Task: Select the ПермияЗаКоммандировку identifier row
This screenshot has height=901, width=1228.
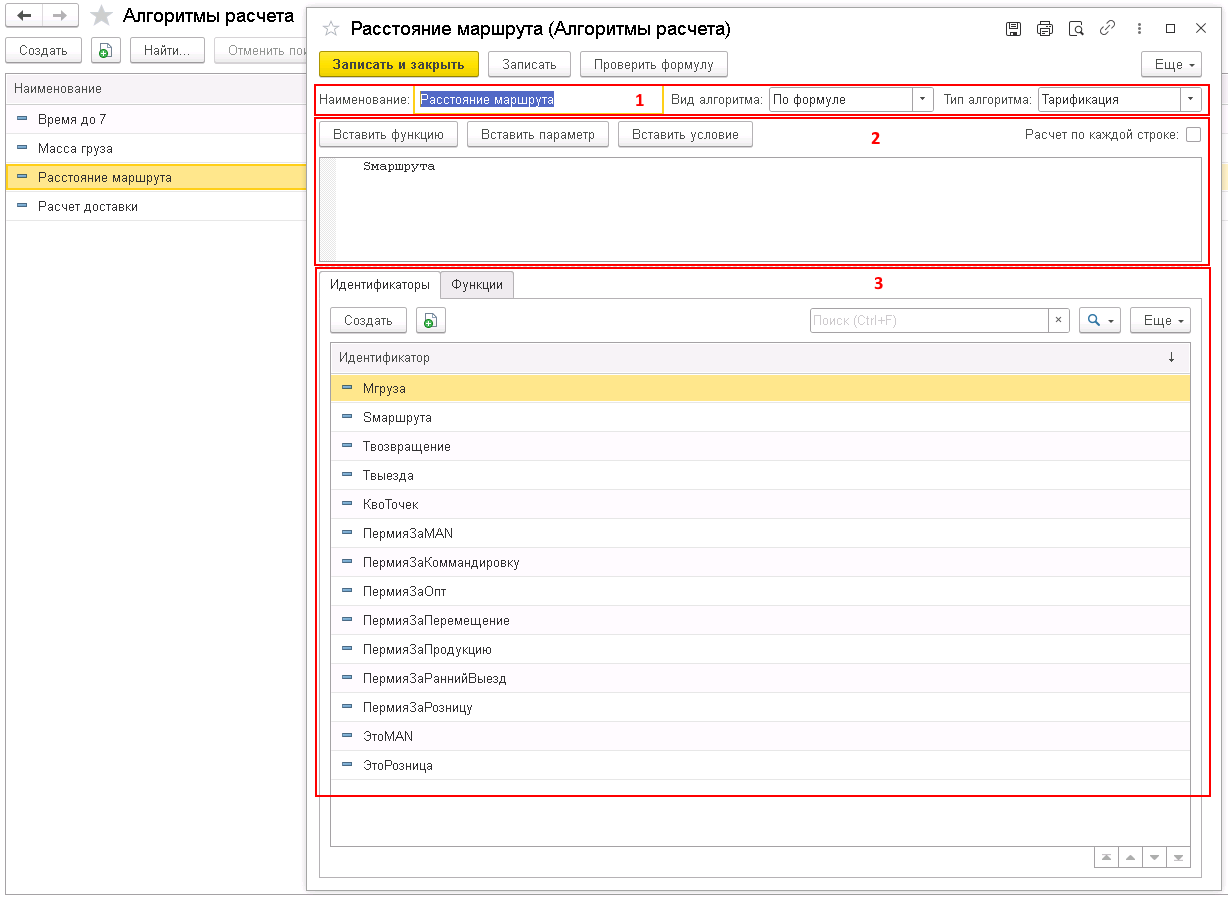Action: point(441,562)
